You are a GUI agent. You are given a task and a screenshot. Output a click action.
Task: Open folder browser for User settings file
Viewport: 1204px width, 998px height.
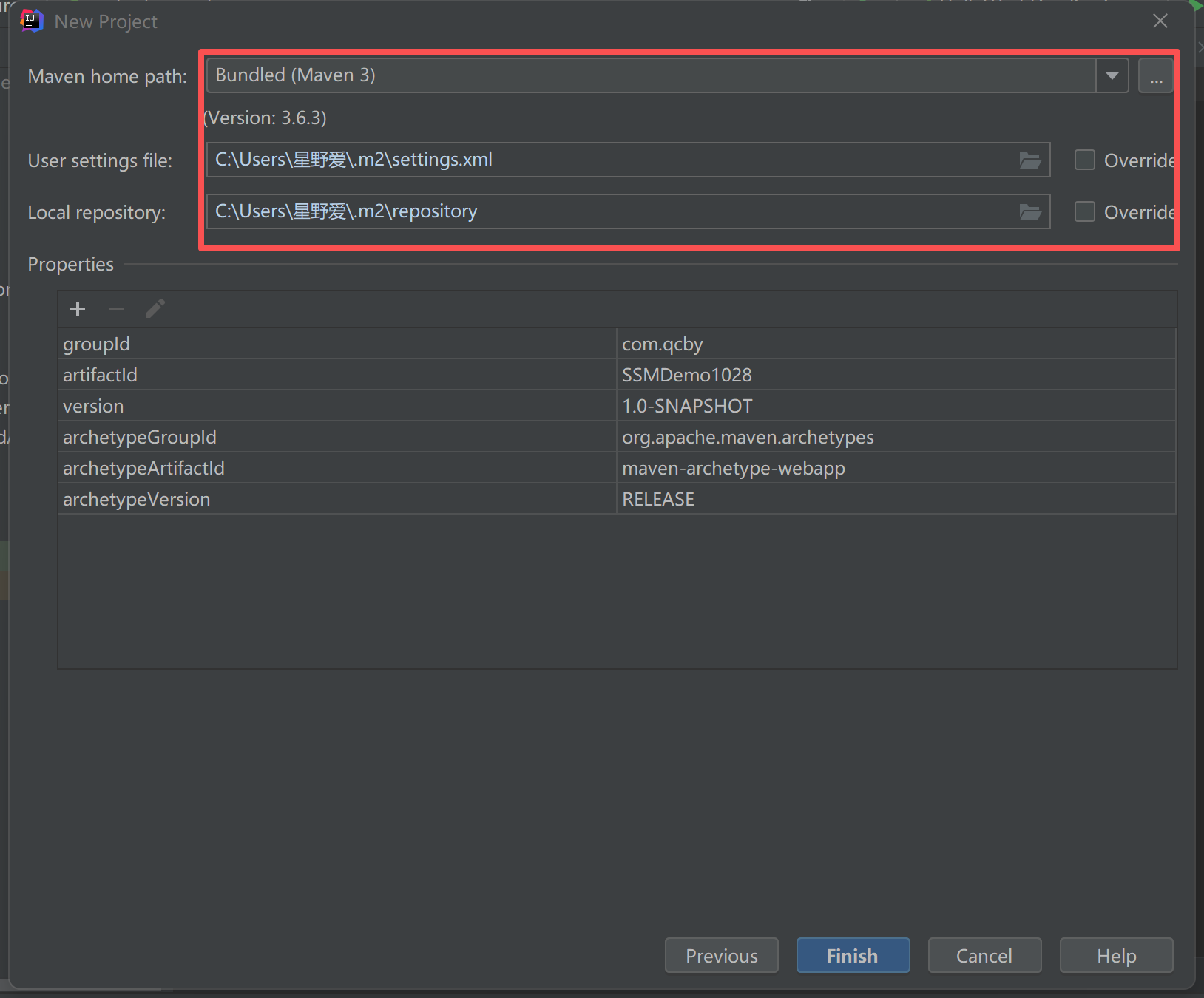(1030, 160)
